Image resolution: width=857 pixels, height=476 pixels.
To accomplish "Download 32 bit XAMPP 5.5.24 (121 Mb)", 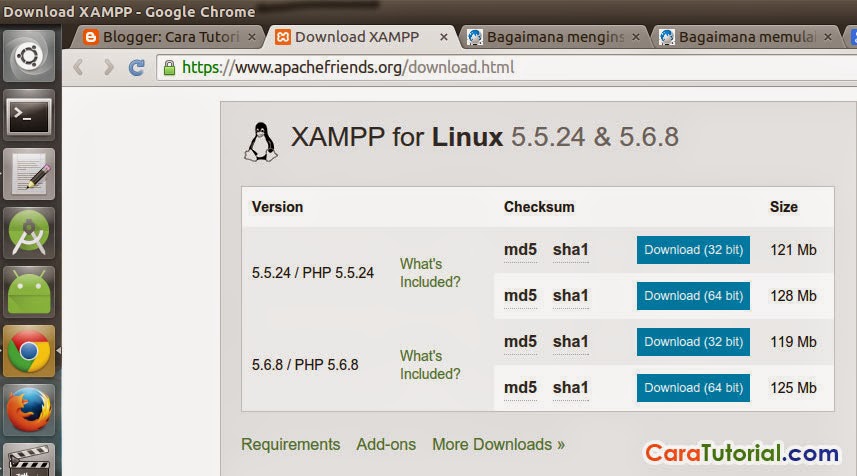I will click(x=693, y=250).
